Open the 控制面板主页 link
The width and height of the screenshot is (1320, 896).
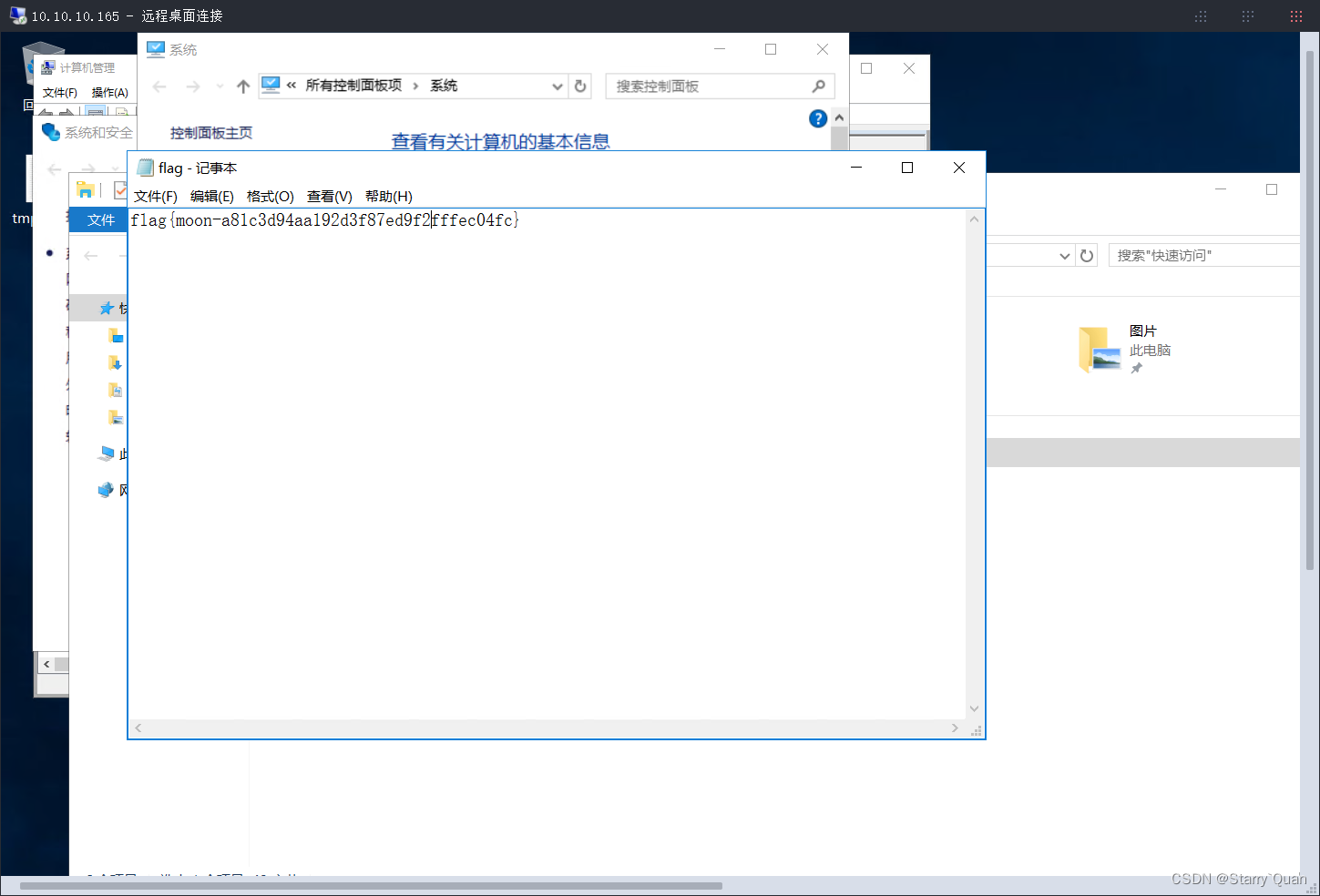211,133
